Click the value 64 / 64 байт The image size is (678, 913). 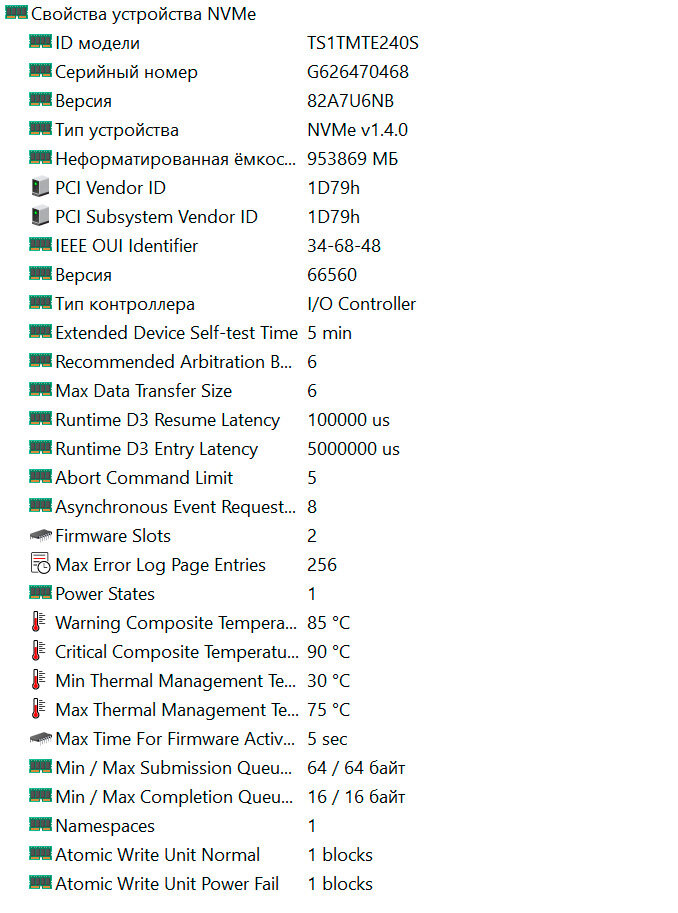point(356,768)
